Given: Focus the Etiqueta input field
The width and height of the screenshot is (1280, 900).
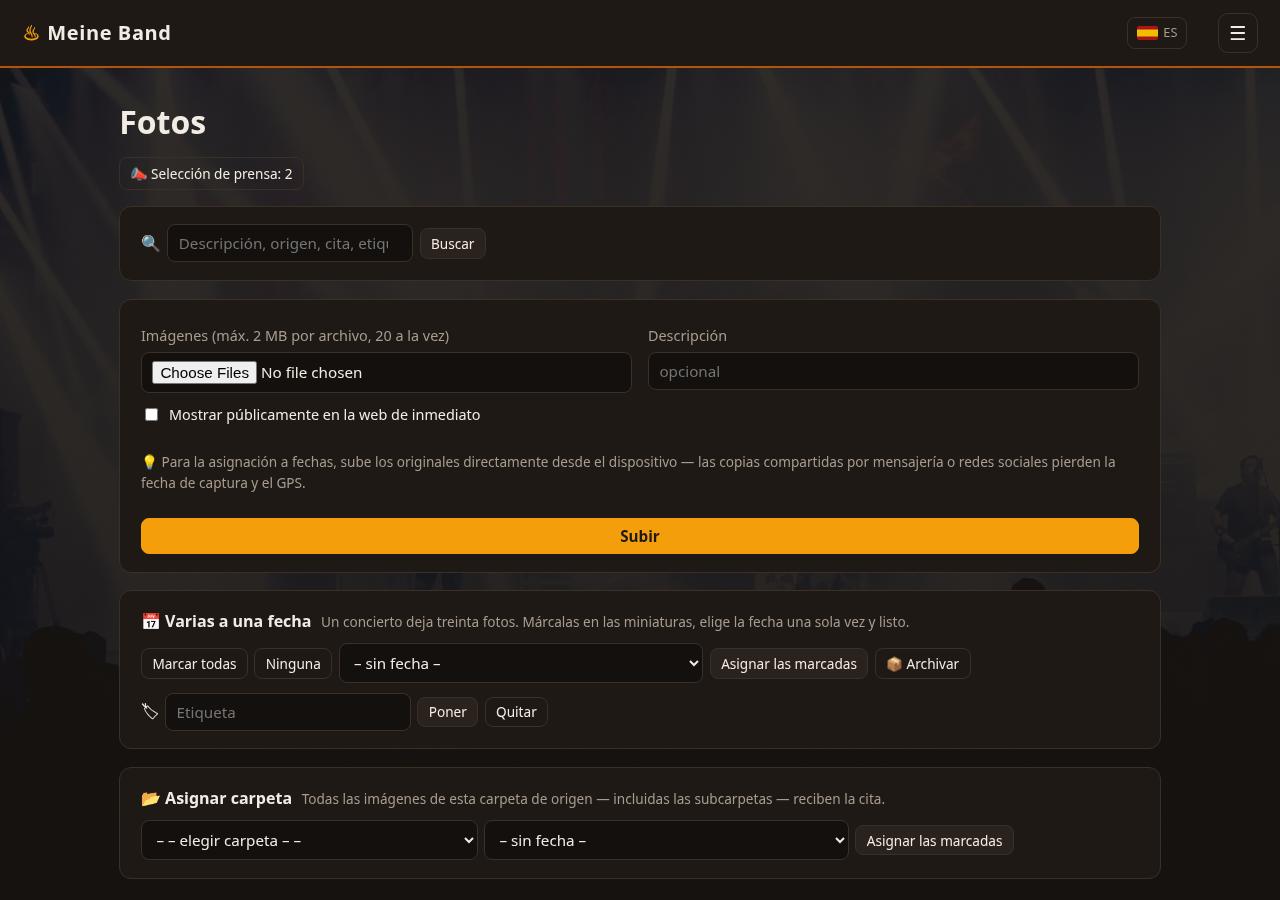Looking at the screenshot, I should 288,712.
